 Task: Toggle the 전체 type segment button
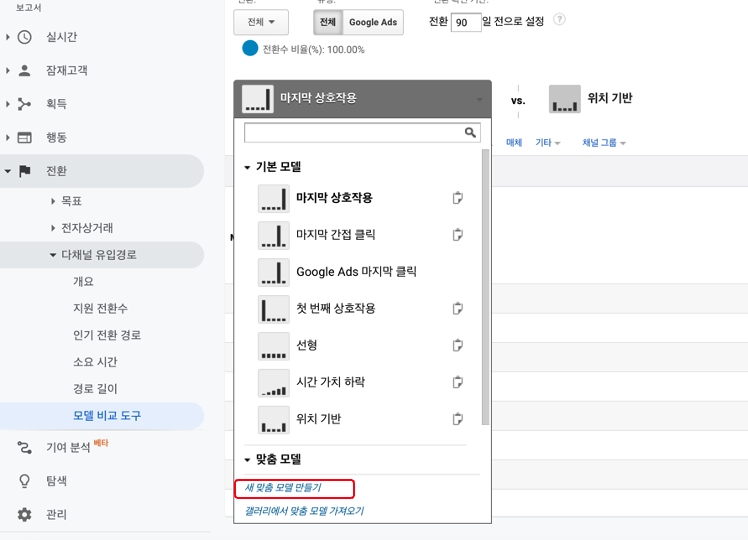(327, 22)
